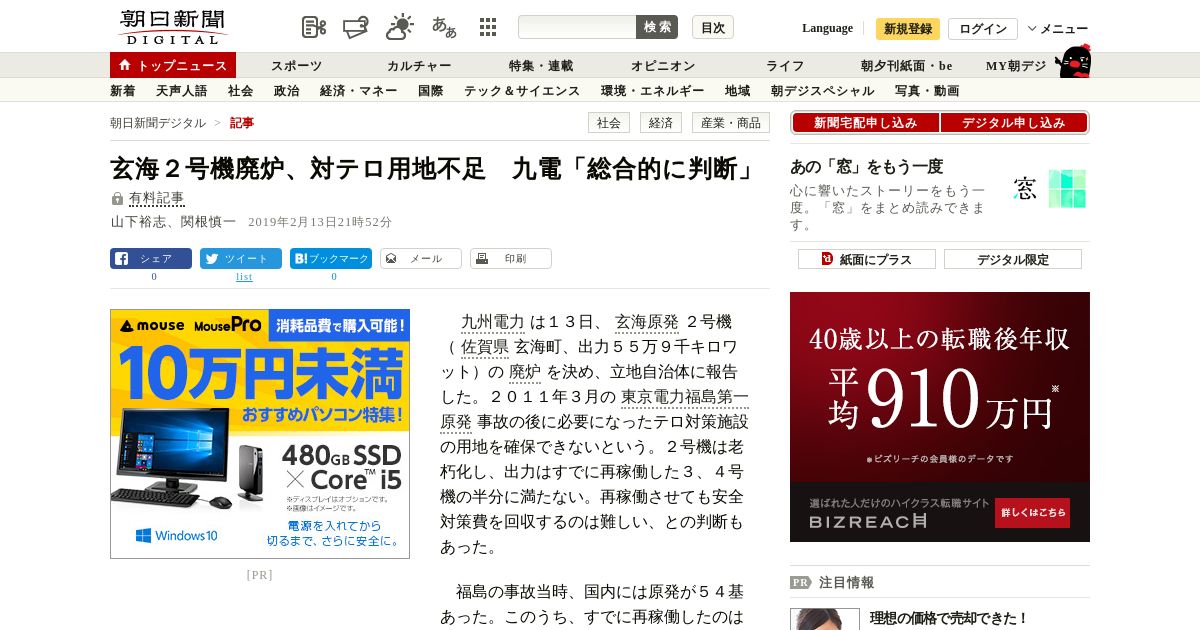This screenshot has width=1200, height=630.
Task: Open the 理想の価格で売却できた！ link
Action: (x=949, y=618)
